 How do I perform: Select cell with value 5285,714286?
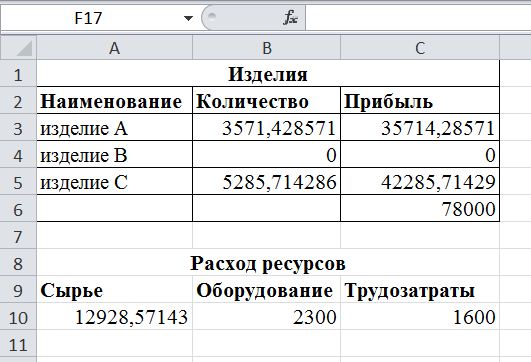[267, 182]
